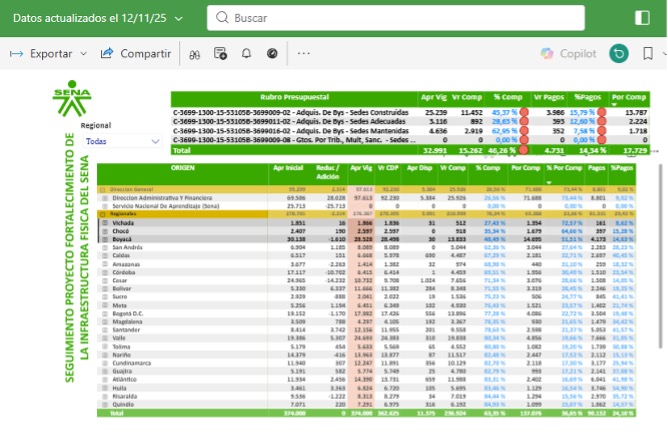Click the bookmark icon in toolbar
Image resolution: width=668 pixels, height=432 pixels.
(649, 53)
